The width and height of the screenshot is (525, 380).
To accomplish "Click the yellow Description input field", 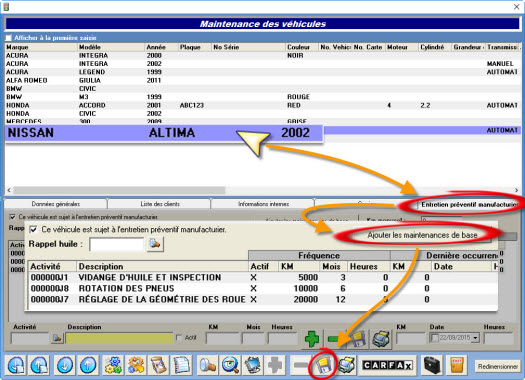I will coord(119,338).
